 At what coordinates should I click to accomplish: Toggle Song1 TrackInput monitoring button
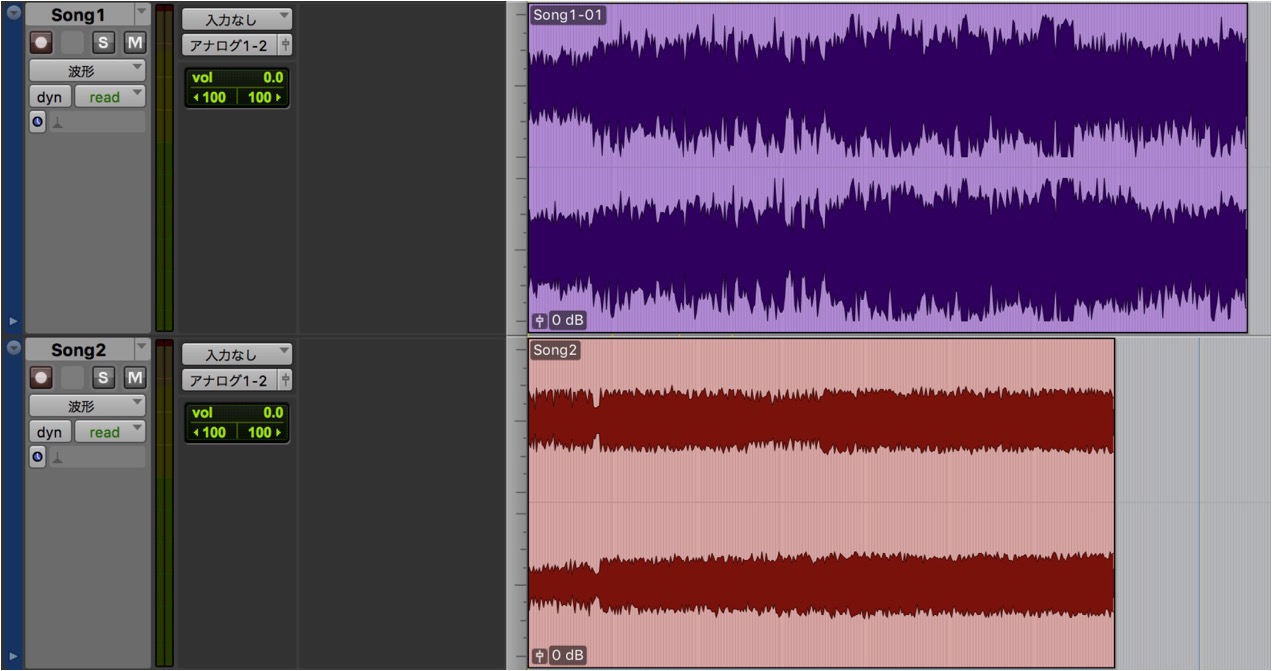point(72,43)
